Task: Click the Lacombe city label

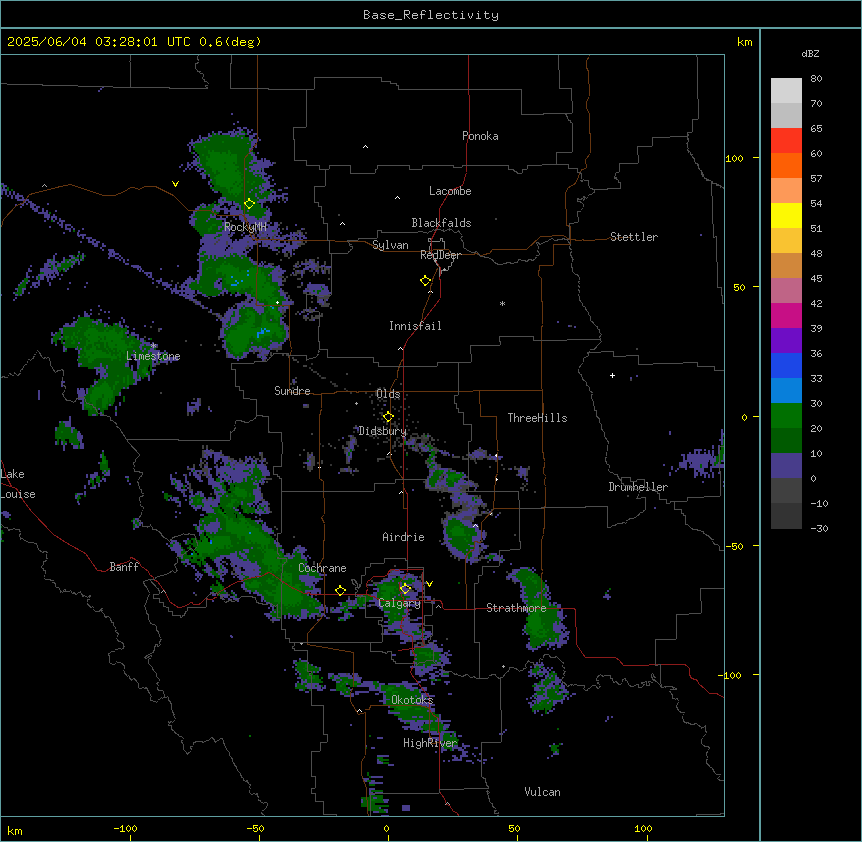Action: (450, 191)
